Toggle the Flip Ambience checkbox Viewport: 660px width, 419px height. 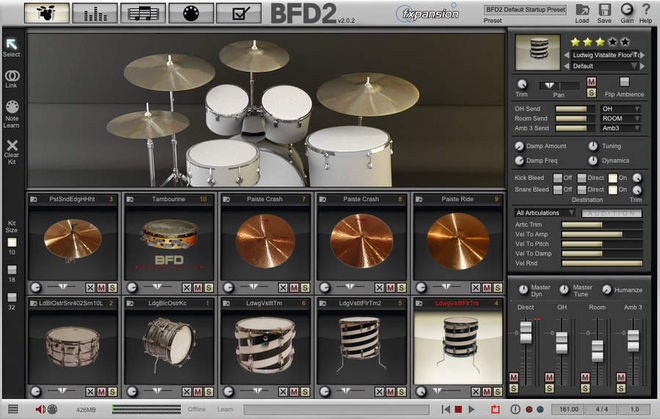624,81
